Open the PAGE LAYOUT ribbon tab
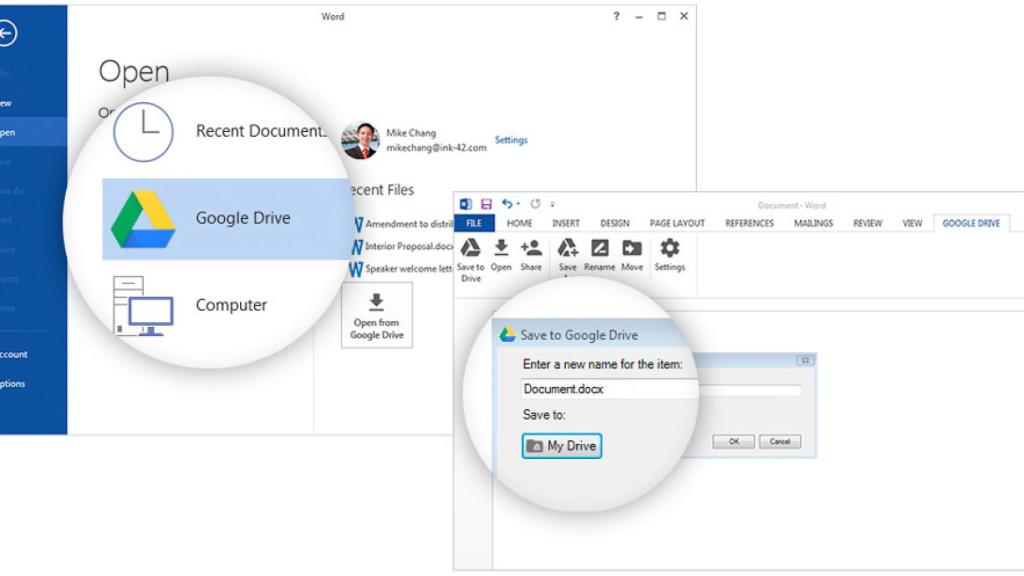This screenshot has width=1024, height=576. pos(677,223)
